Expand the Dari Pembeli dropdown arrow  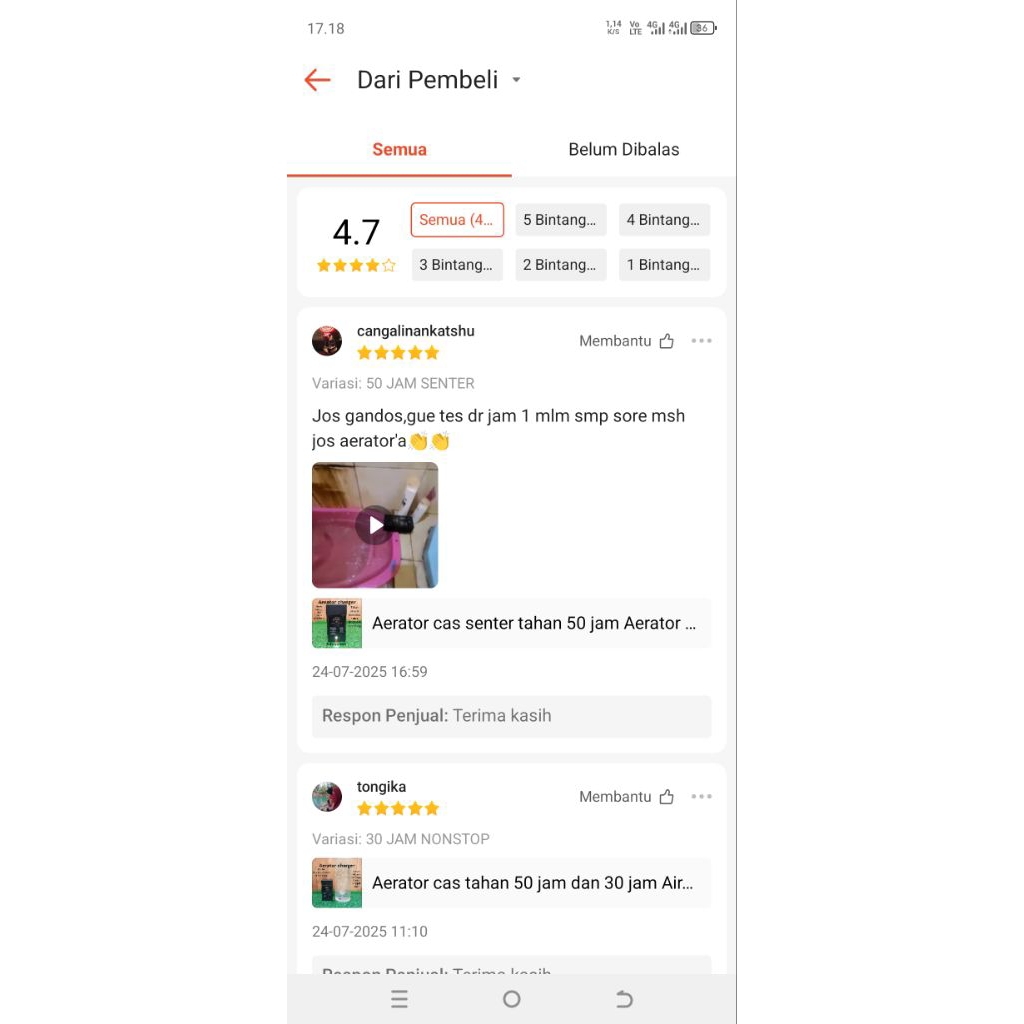516,80
